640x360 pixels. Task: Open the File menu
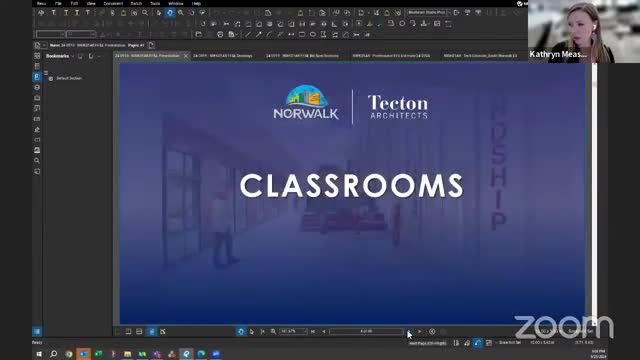(x=58, y=3)
